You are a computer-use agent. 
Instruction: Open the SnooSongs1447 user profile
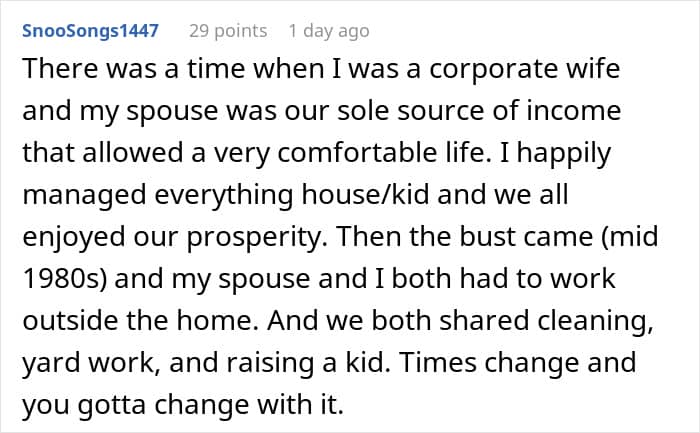click(90, 31)
